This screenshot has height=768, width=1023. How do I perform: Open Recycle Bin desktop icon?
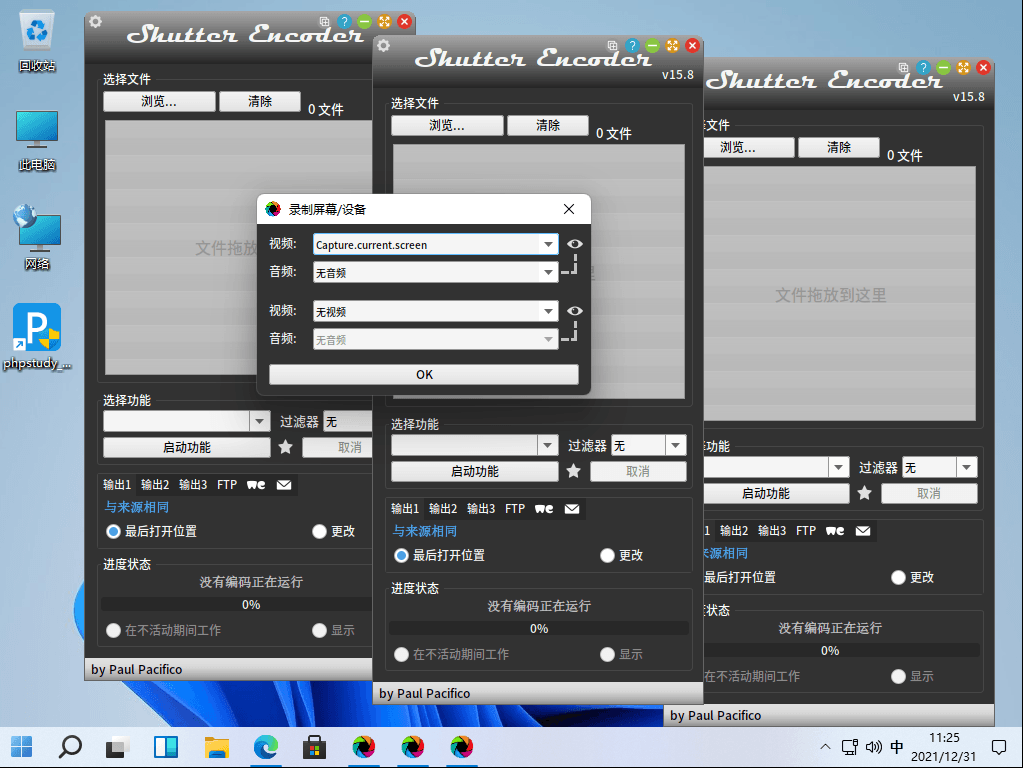pyautogui.click(x=37, y=40)
